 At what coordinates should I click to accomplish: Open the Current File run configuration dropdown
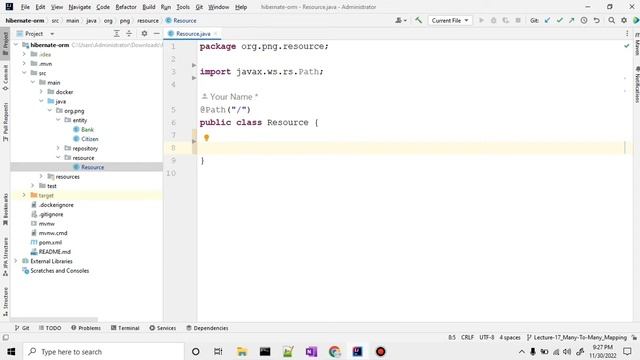(x=450, y=20)
